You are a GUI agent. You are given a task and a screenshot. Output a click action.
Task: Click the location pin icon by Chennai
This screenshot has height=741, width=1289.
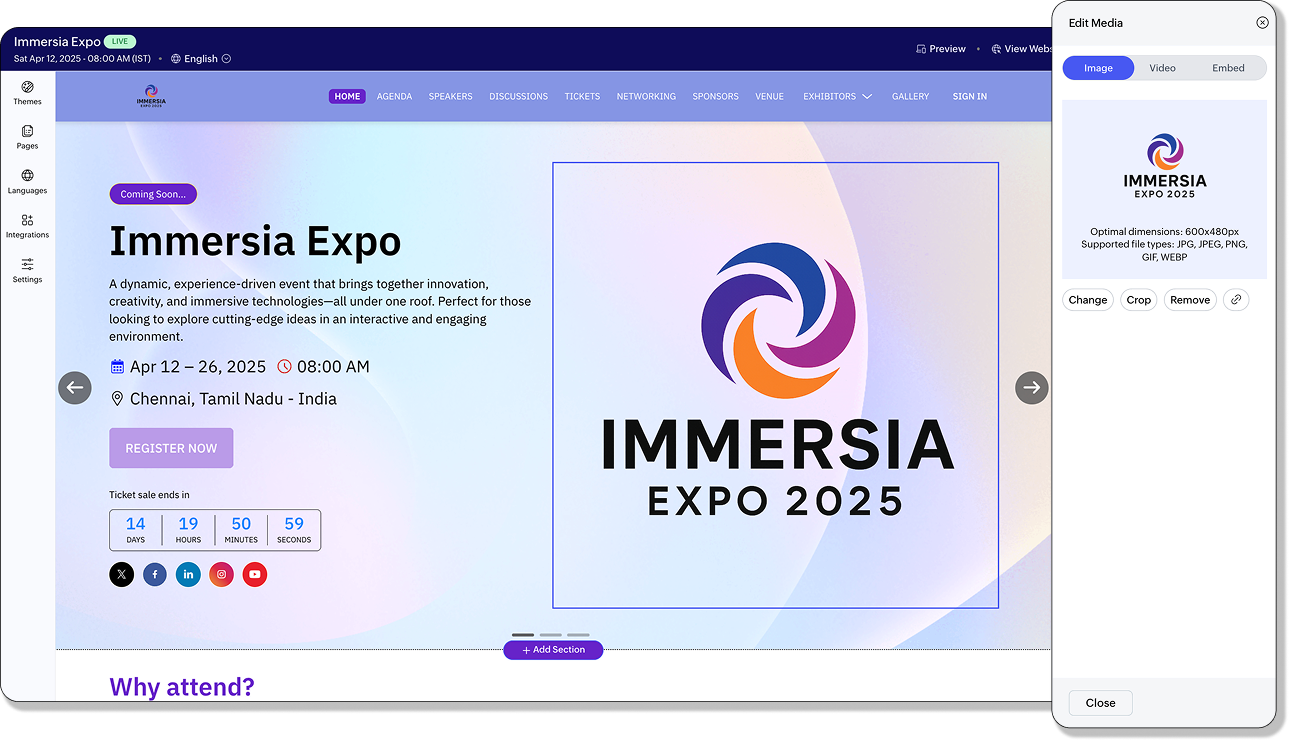tap(117, 399)
